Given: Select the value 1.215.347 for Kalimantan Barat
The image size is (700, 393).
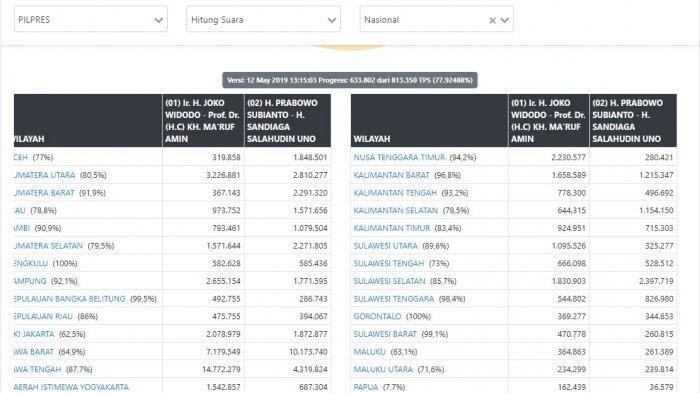Looking at the screenshot, I should click(656, 175).
